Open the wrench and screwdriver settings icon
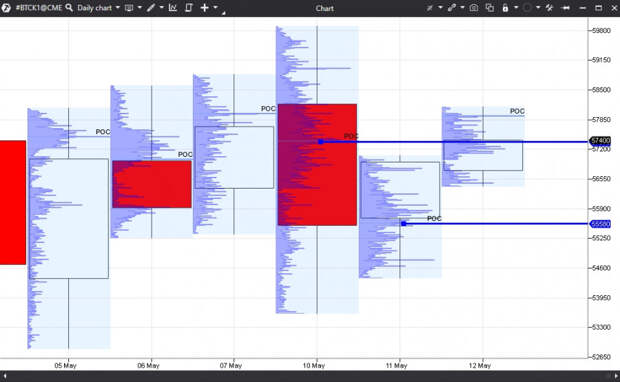 point(549,8)
